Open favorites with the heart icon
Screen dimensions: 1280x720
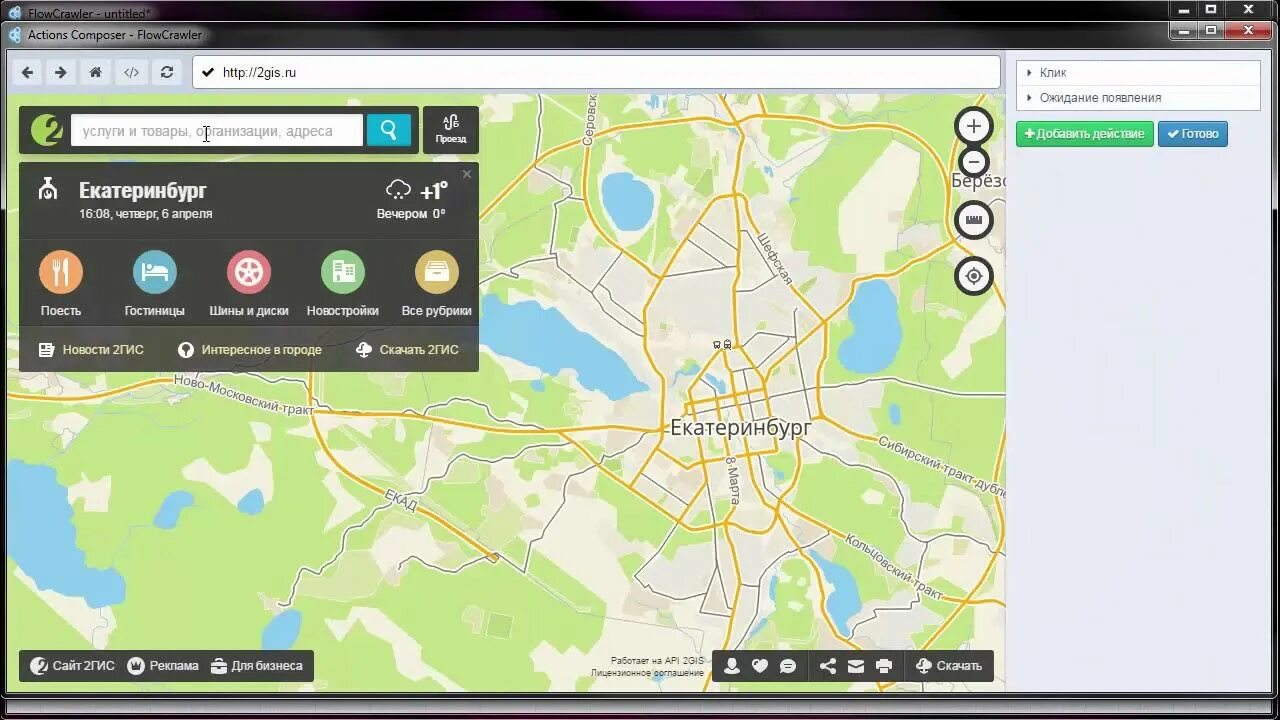click(x=760, y=666)
